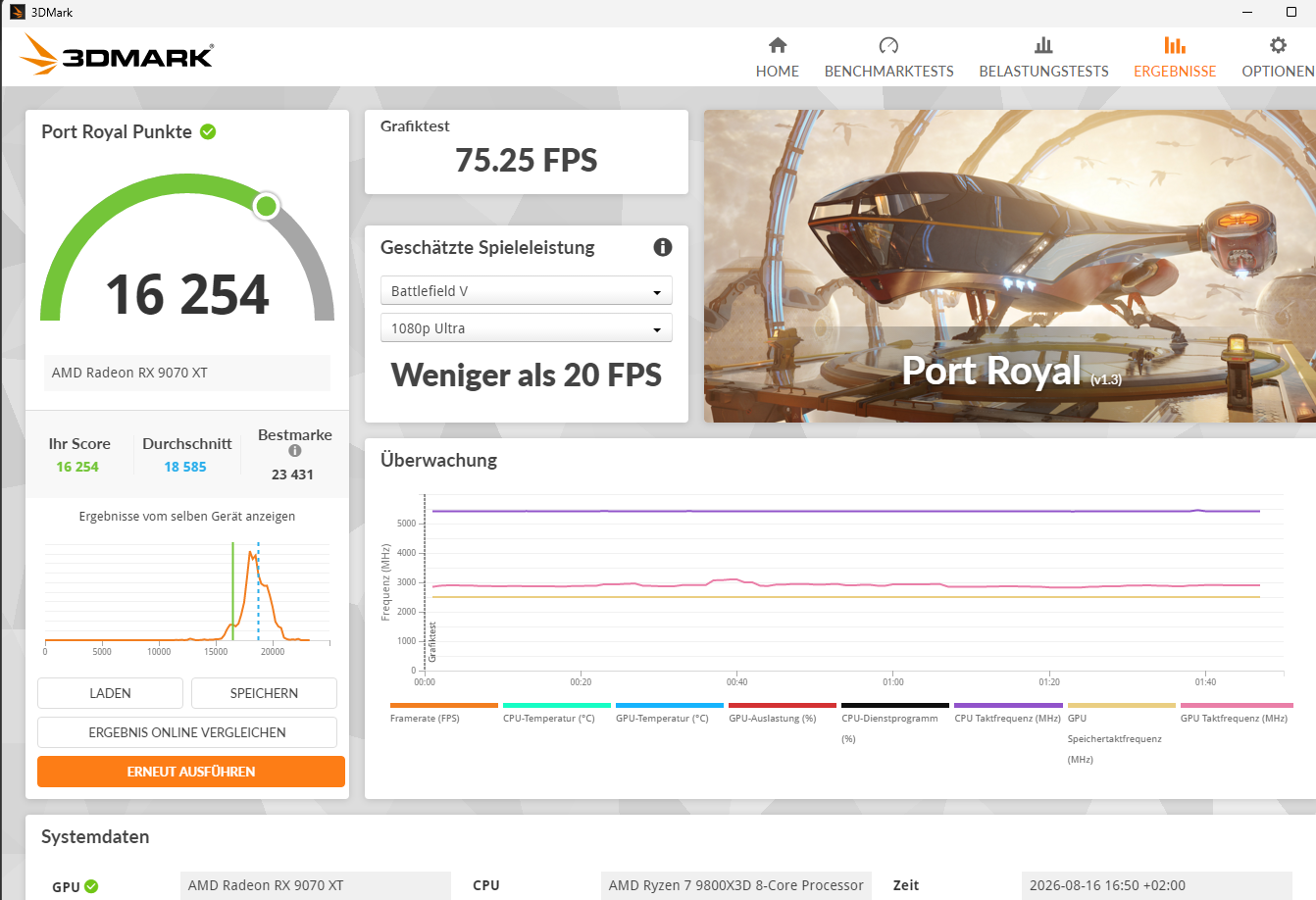Viewport: 1316px width, 900px height.
Task: Click the AMD Radeon RX 9070 XT field below the gauge
Action: (187, 373)
